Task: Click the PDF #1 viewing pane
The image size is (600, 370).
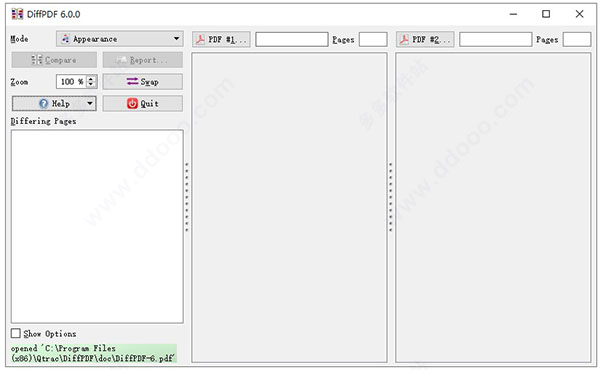Action: click(x=289, y=207)
